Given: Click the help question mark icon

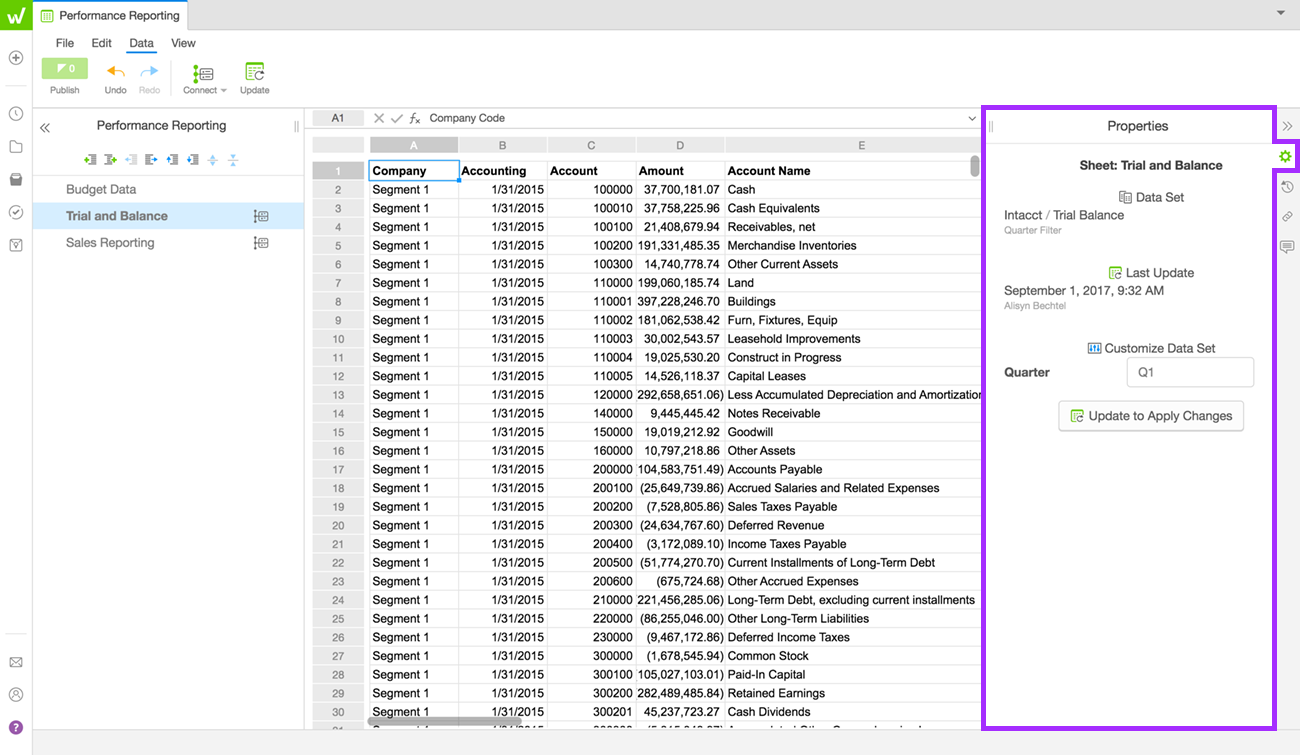Looking at the screenshot, I should point(16,727).
